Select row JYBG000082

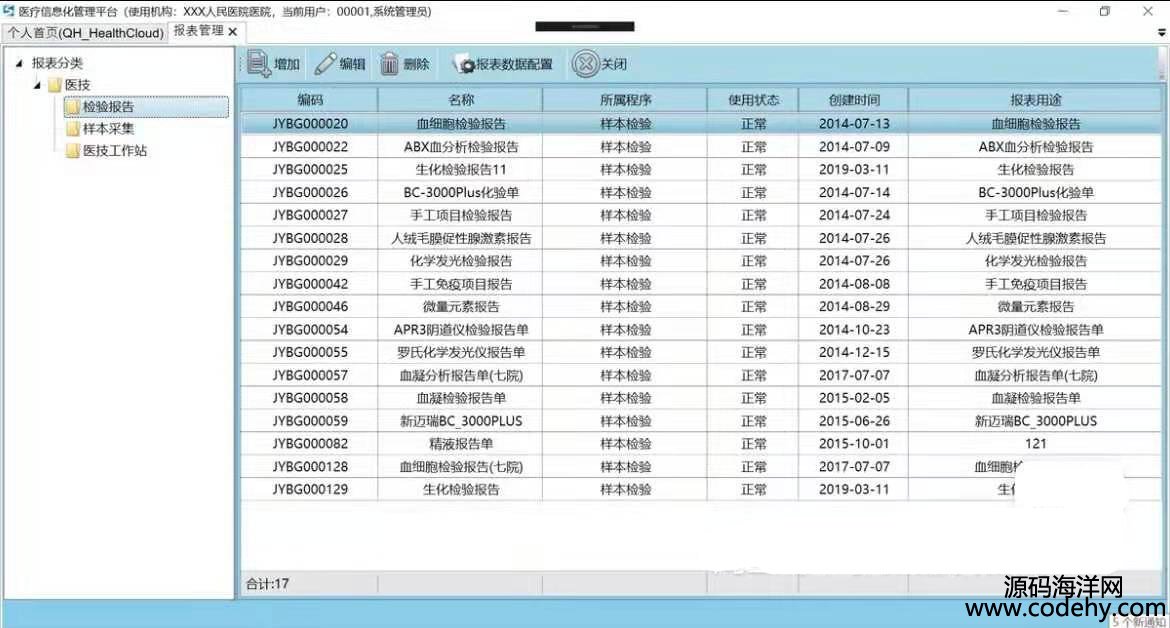(701, 443)
